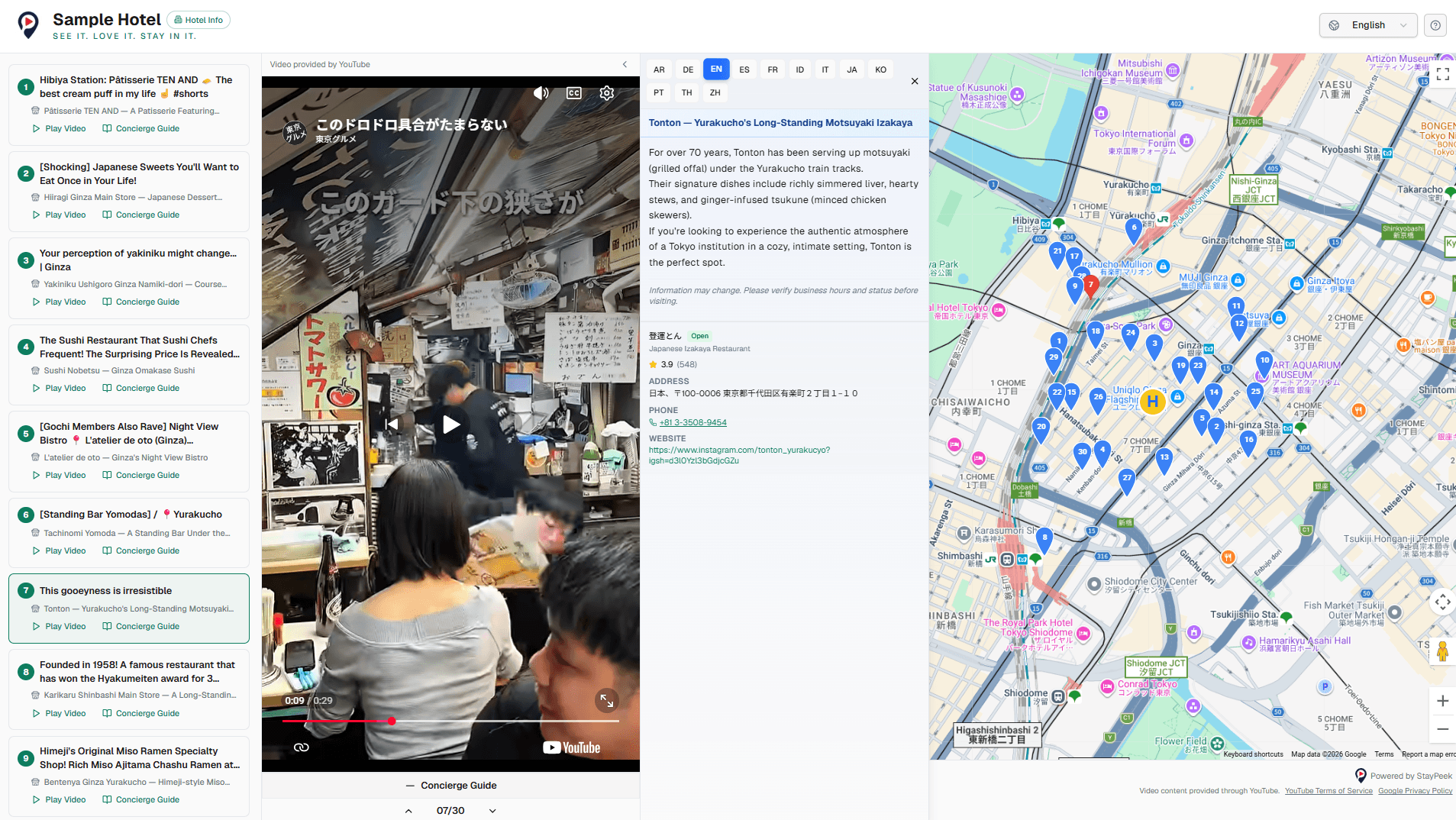1456x820 pixels.
Task: Call Tonton phone number link
Action: tap(692, 422)
